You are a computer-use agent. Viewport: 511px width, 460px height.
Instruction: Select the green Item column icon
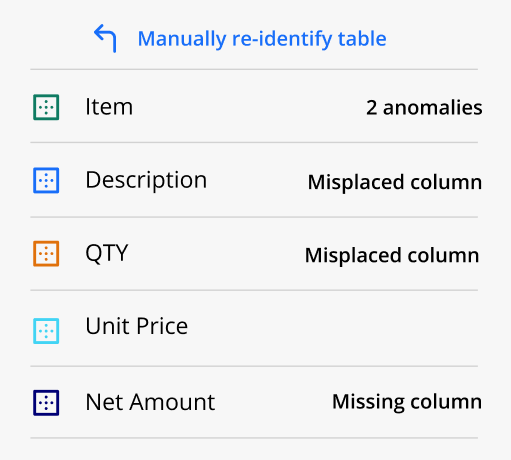tap(46, 107)
